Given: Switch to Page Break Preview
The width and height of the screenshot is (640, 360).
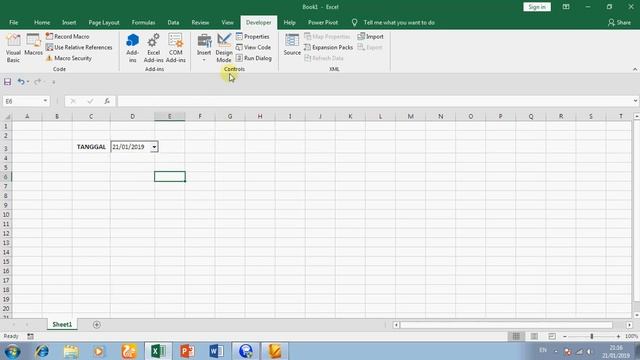Looking at the screenshot, I should point(552,336).
